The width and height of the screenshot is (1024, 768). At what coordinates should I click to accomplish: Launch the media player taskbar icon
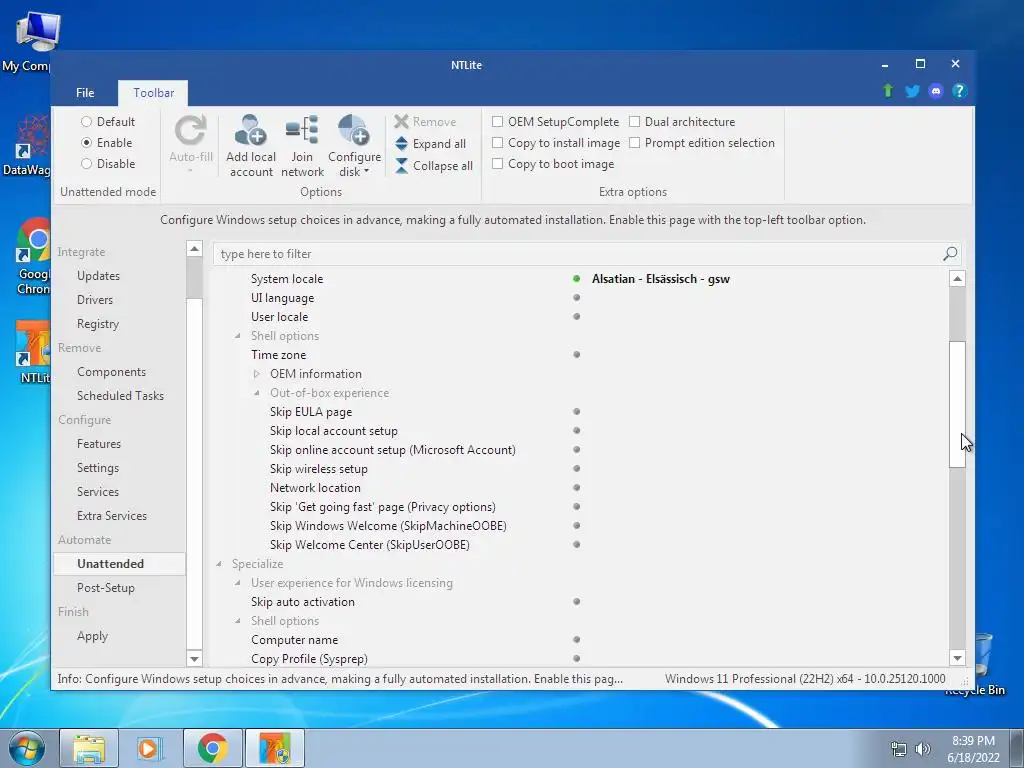coord(150,748)
